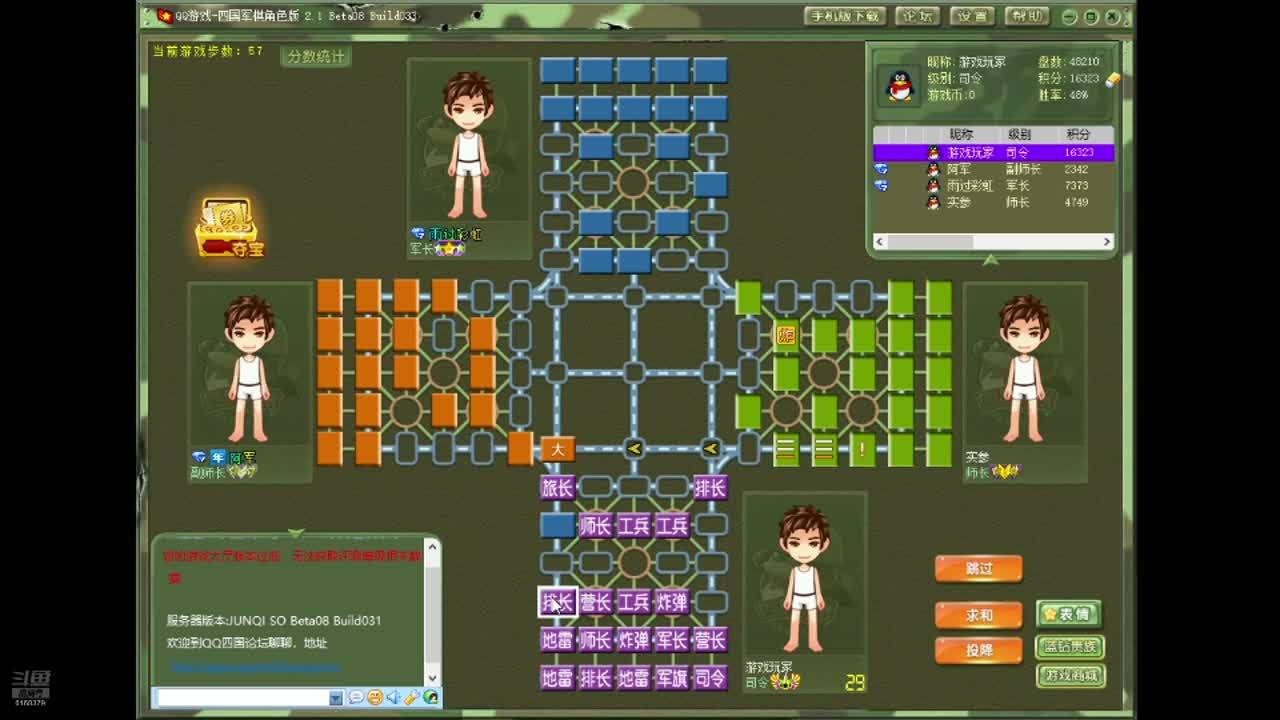
Task: Open the 设置 settings menu button
Action: coord(971,16)
